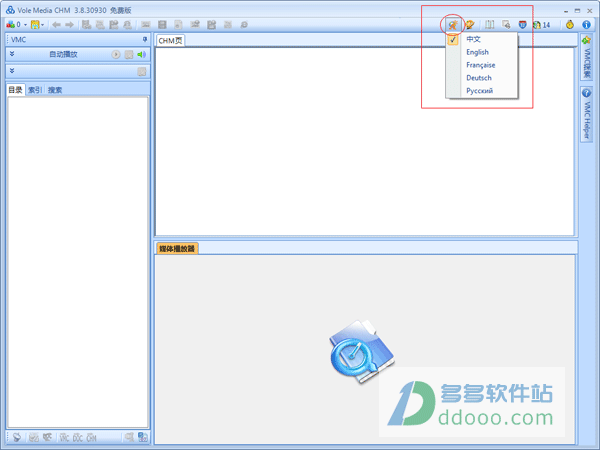Open the VMC Helper side tab

point(586,114)
